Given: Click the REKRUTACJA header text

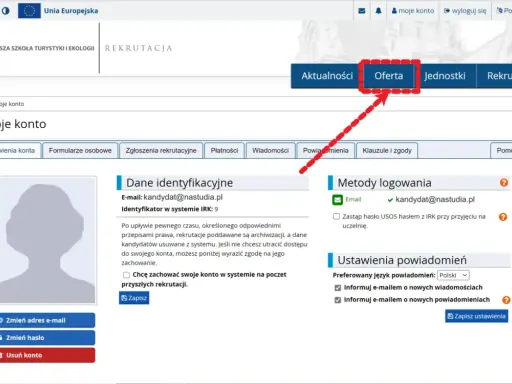Looking at the screenshot, I should point(139,48).
